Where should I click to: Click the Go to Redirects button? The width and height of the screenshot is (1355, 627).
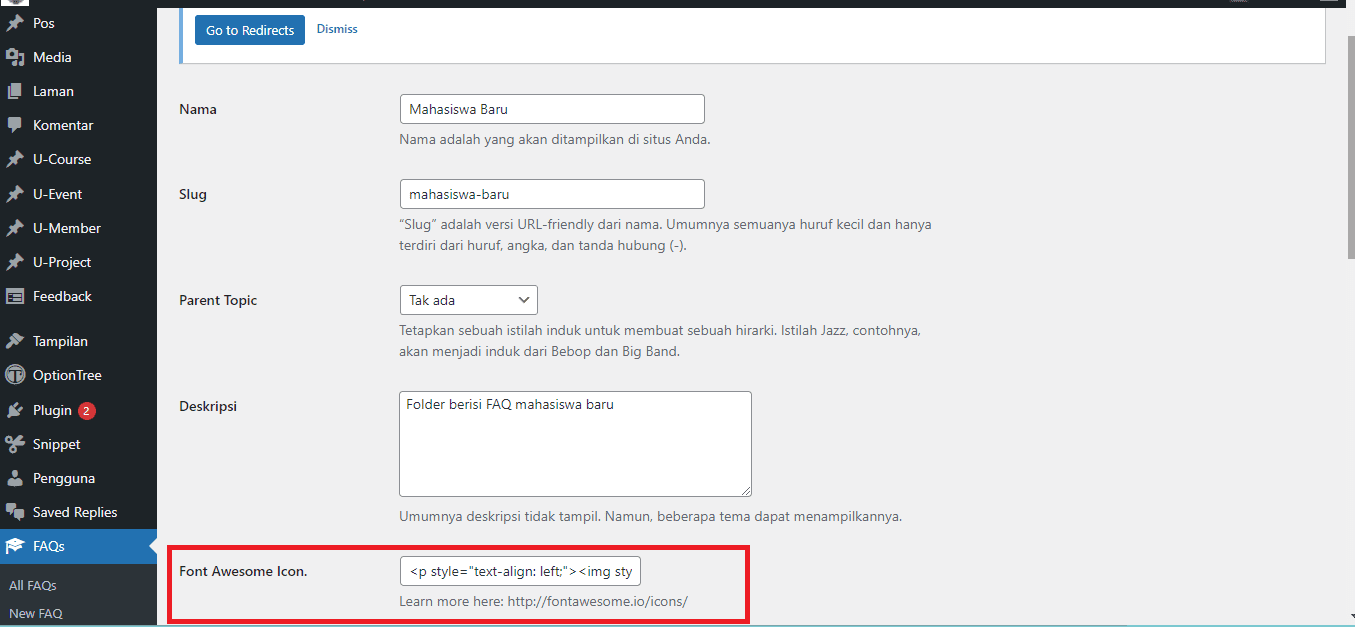(x=250, y=30)
